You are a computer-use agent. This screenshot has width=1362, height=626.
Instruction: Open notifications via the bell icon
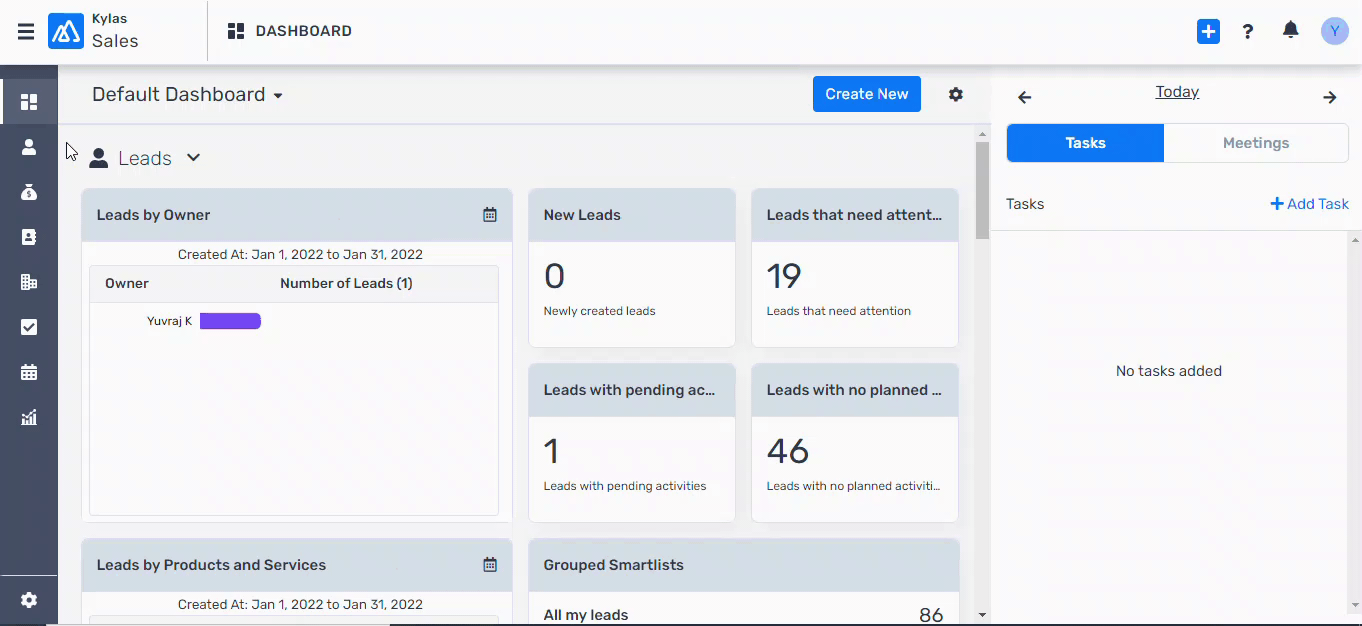click(1290, 31)
